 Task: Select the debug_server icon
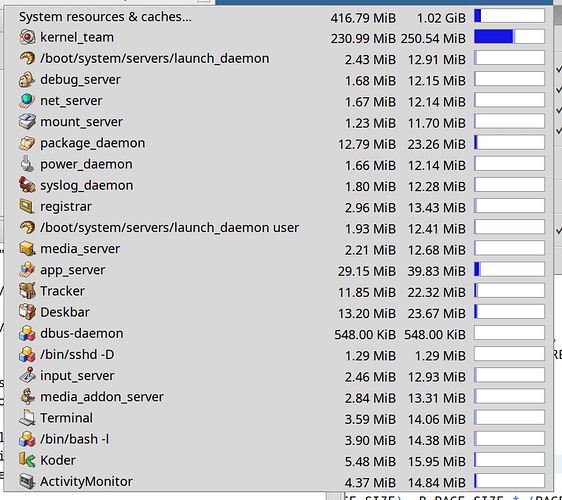[27, 80]
